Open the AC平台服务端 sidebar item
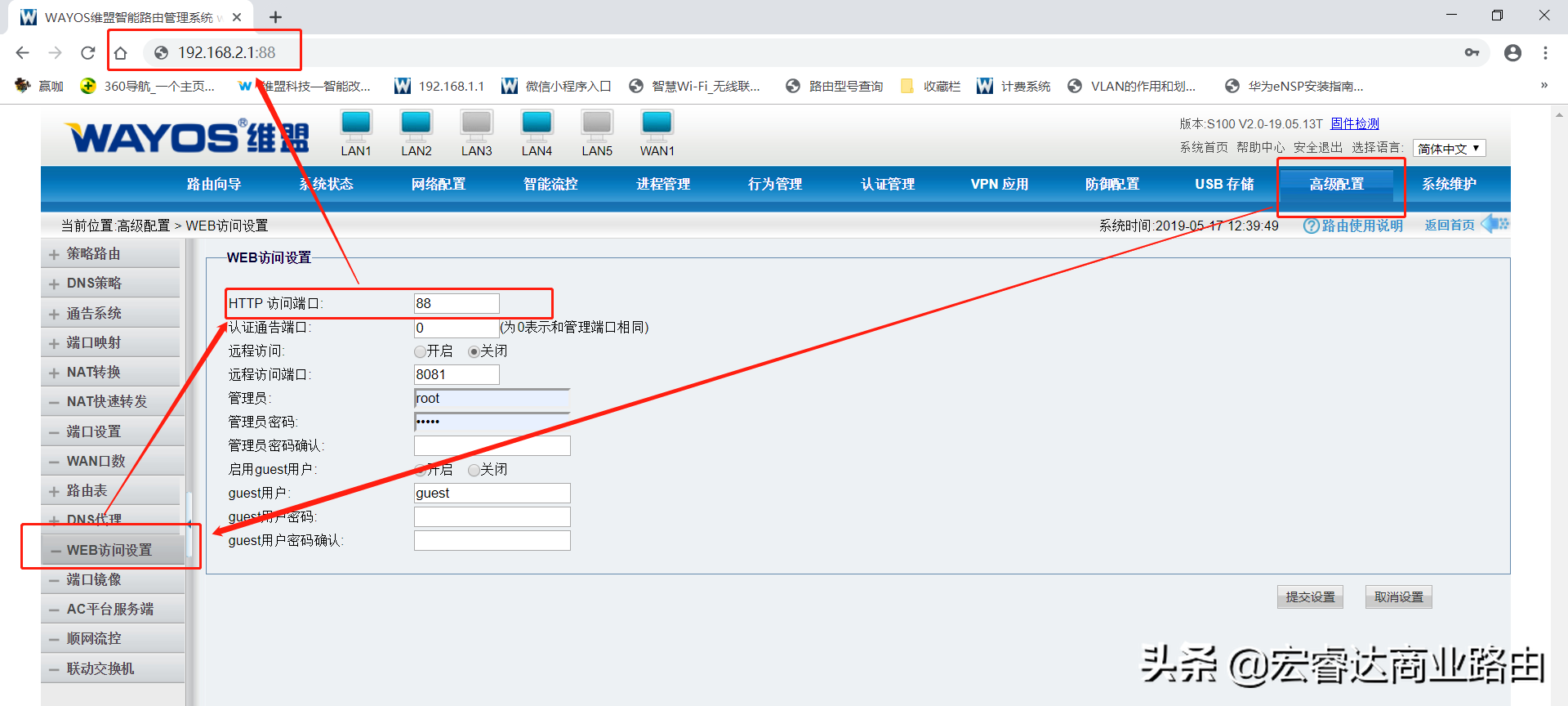The width and height of the screenshot is (1568, 706). coord(113,609)
